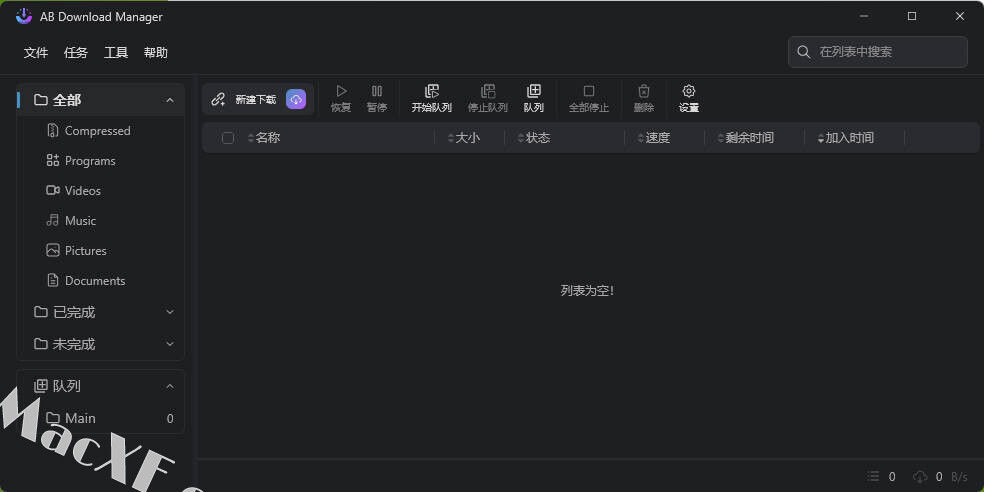This screenshot has height=492, width=984.
Task: Select the Documents category
Action: pyautogui.click(x=100, y=281)
